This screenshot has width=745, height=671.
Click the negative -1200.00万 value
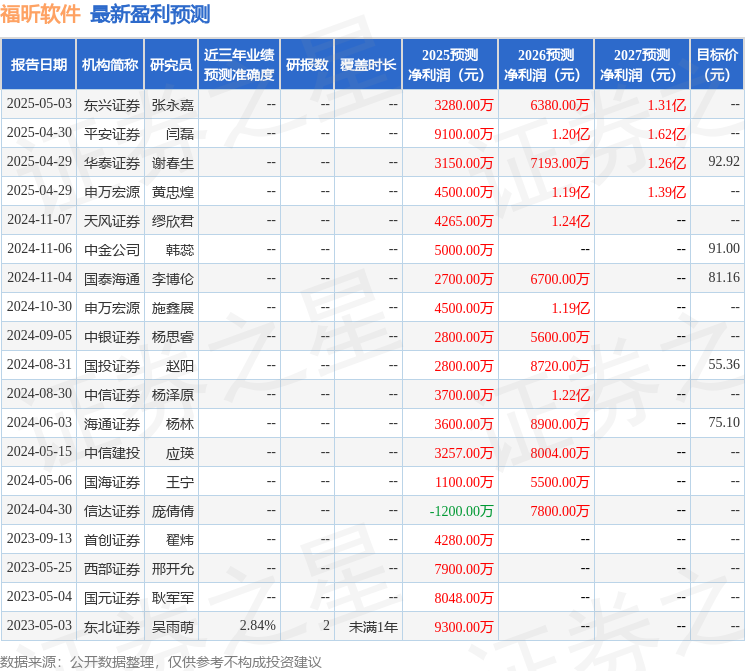pos(461,511)
